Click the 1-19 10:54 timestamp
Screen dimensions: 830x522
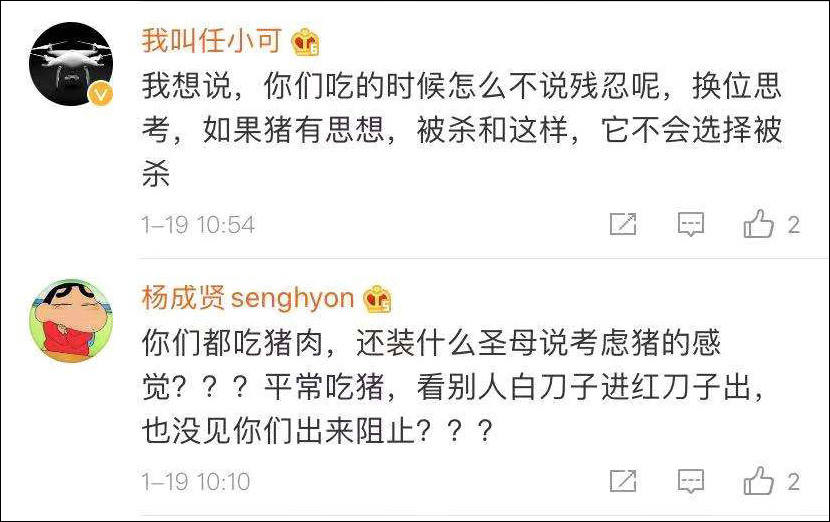(198, 225)
